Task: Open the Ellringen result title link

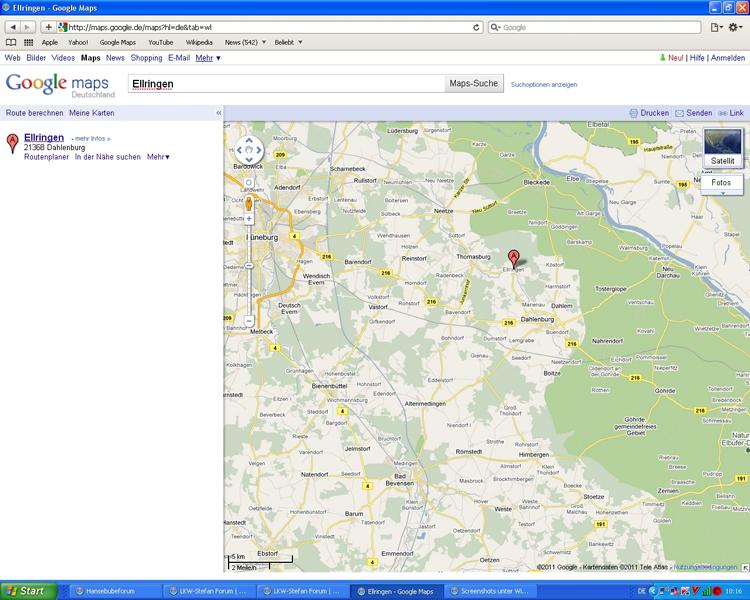Action: [x=44, y=137]
